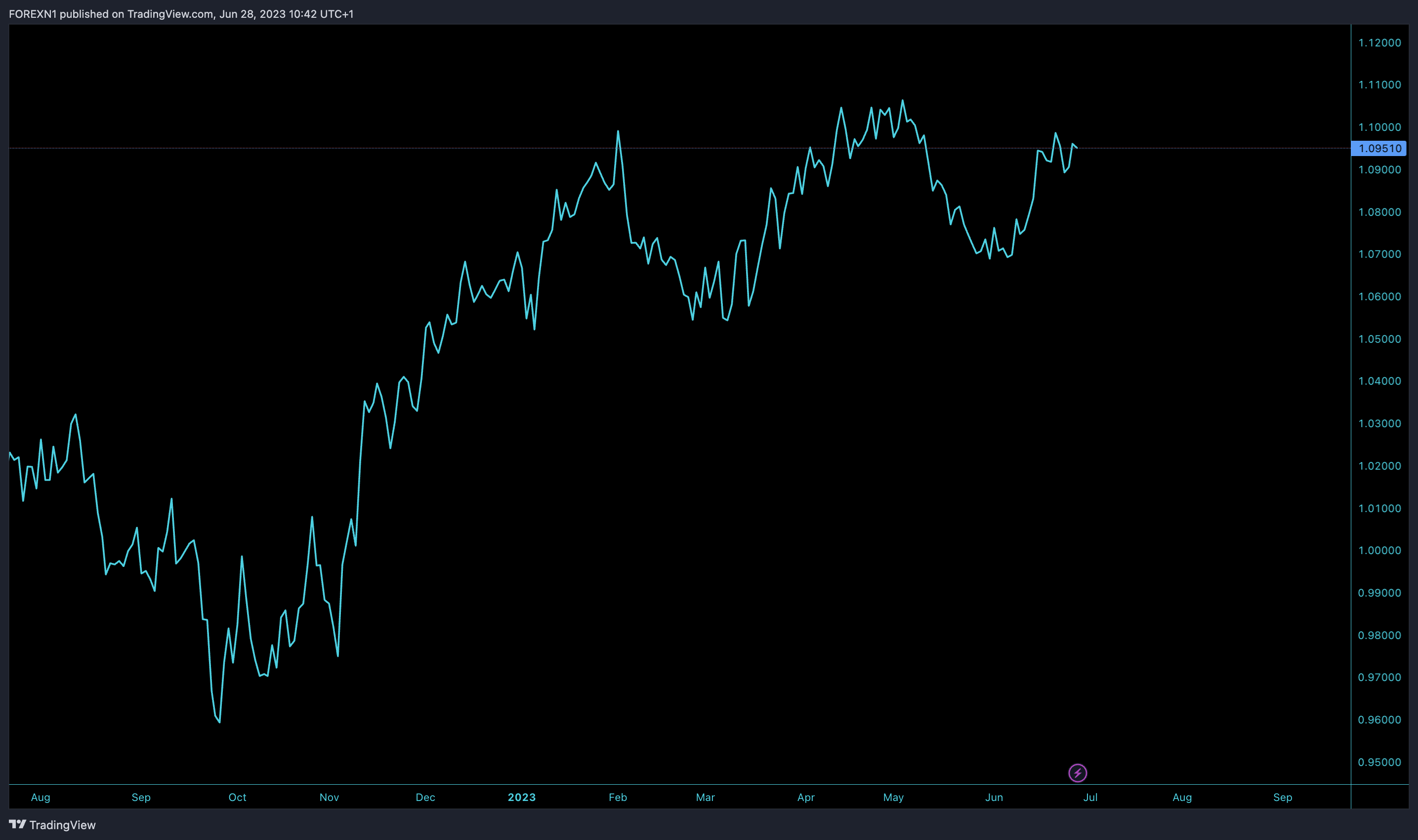The width and height of the screenshot is (1418, 840).
Task: Click the 1.07000 price axis label
Action: pyautogui.click(x=1379, y=254)
